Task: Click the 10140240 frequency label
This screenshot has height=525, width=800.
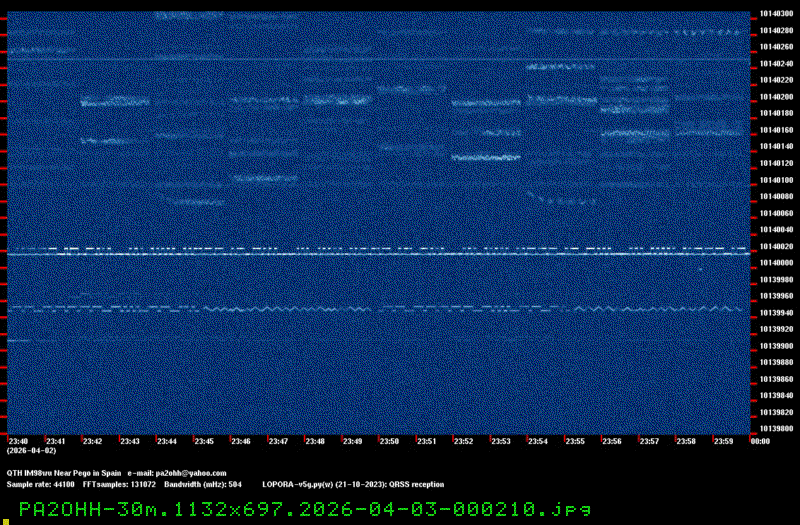Action: coord(777,64)
